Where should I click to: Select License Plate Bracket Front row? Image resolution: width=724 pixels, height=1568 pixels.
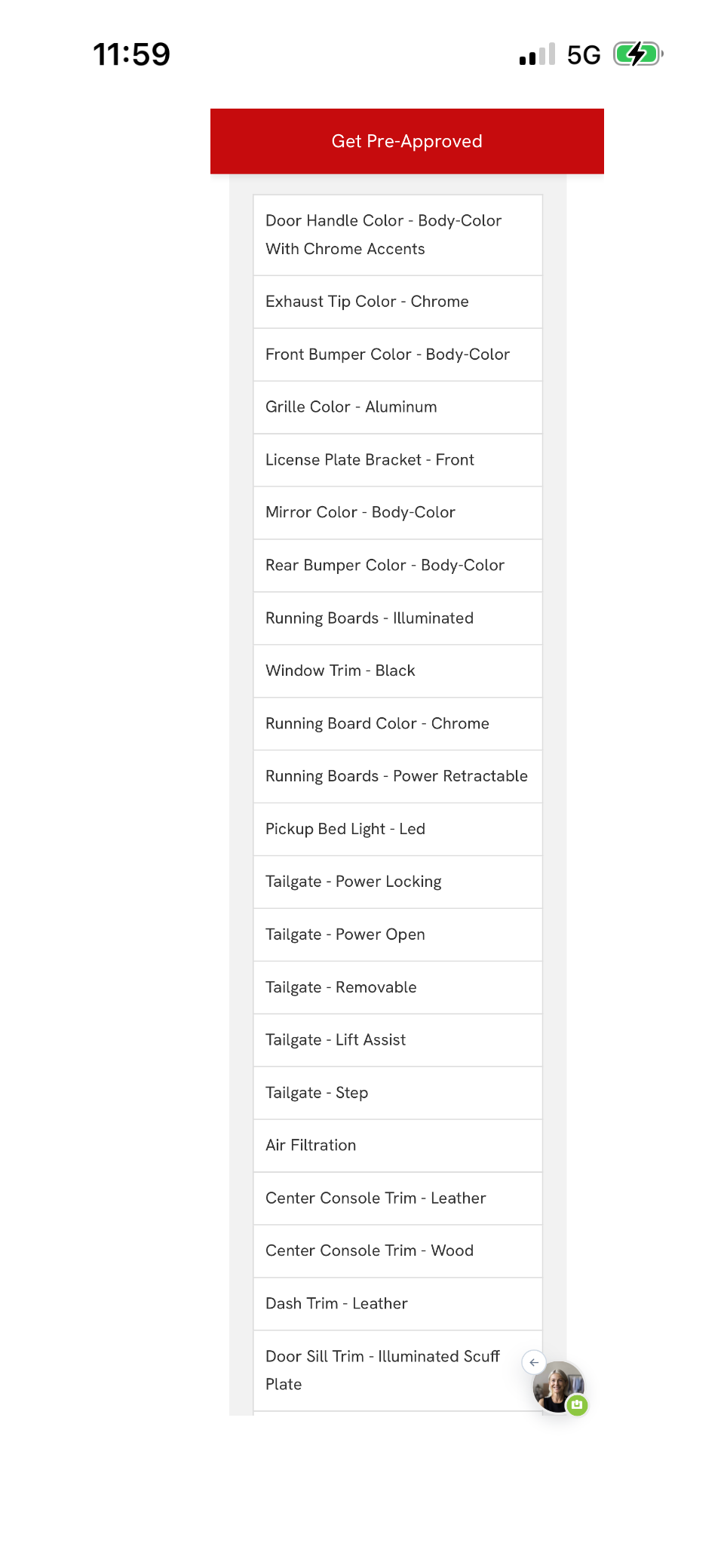tap(397, 460)
